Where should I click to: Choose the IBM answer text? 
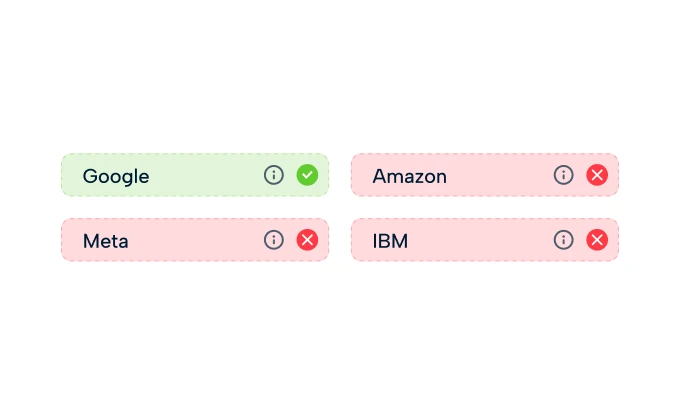click(x=390, y=241)
